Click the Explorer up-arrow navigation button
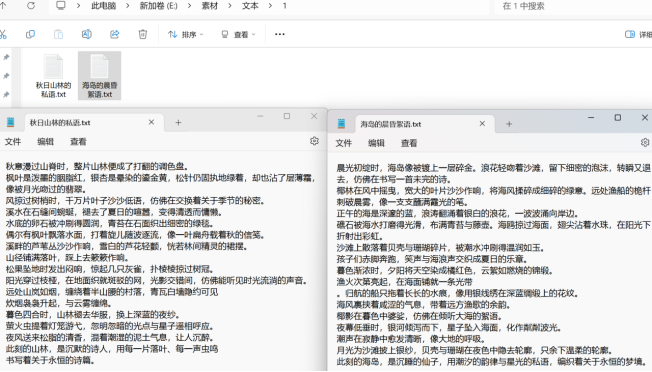The width and height of the screenshot is (652, 372). (x=3, y=5)
